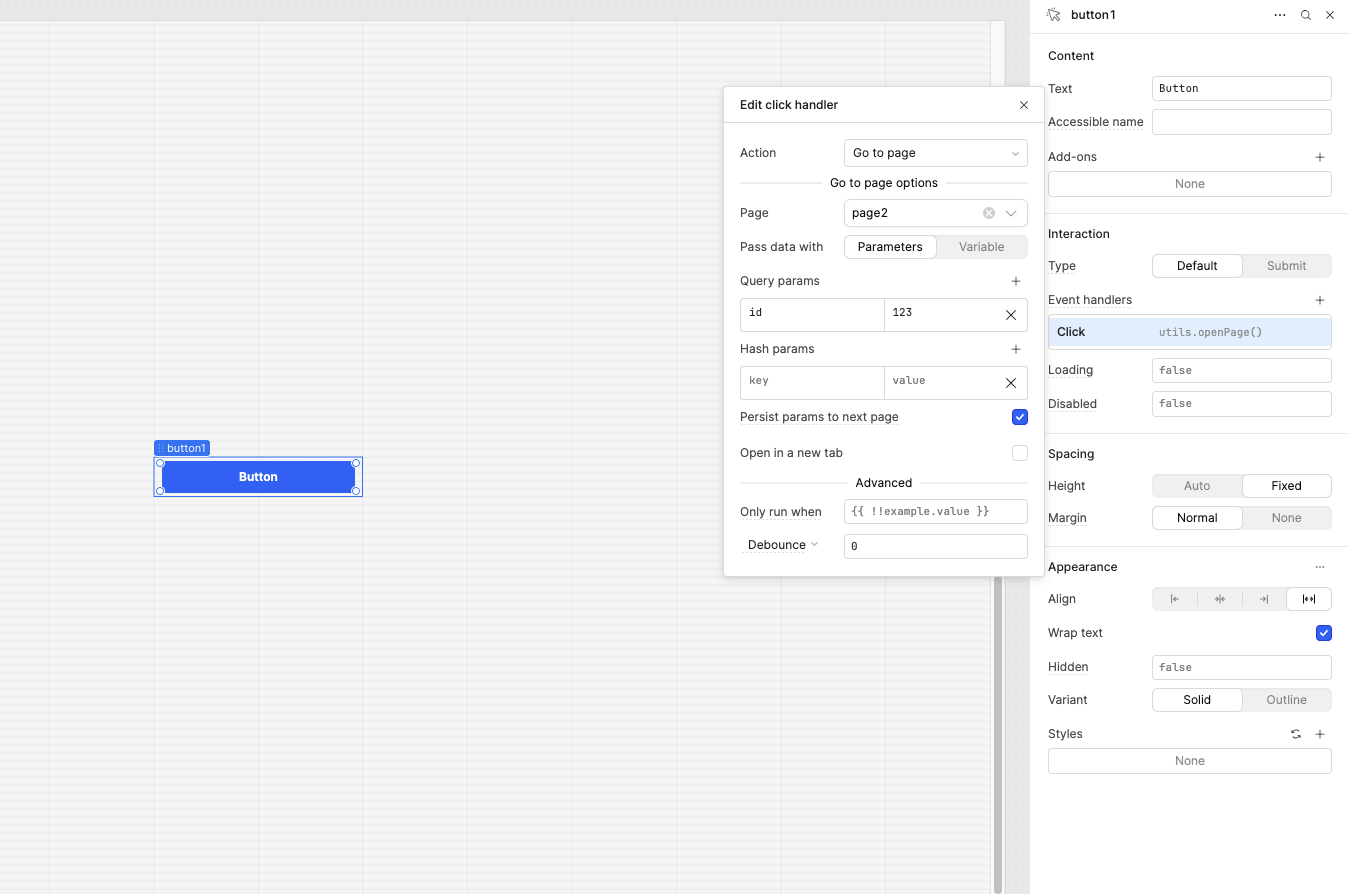1350x894 pixels.
Task: Close the button1 inspector panel
Action: [x=1330, y=15]
